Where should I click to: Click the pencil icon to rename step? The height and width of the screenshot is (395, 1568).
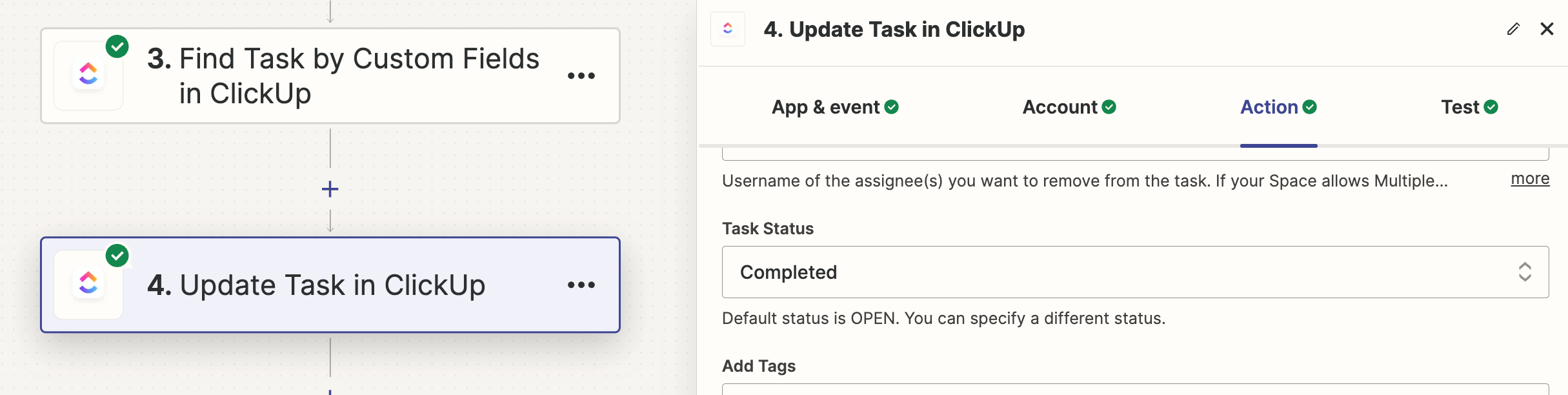click(x=1513, y=29)
